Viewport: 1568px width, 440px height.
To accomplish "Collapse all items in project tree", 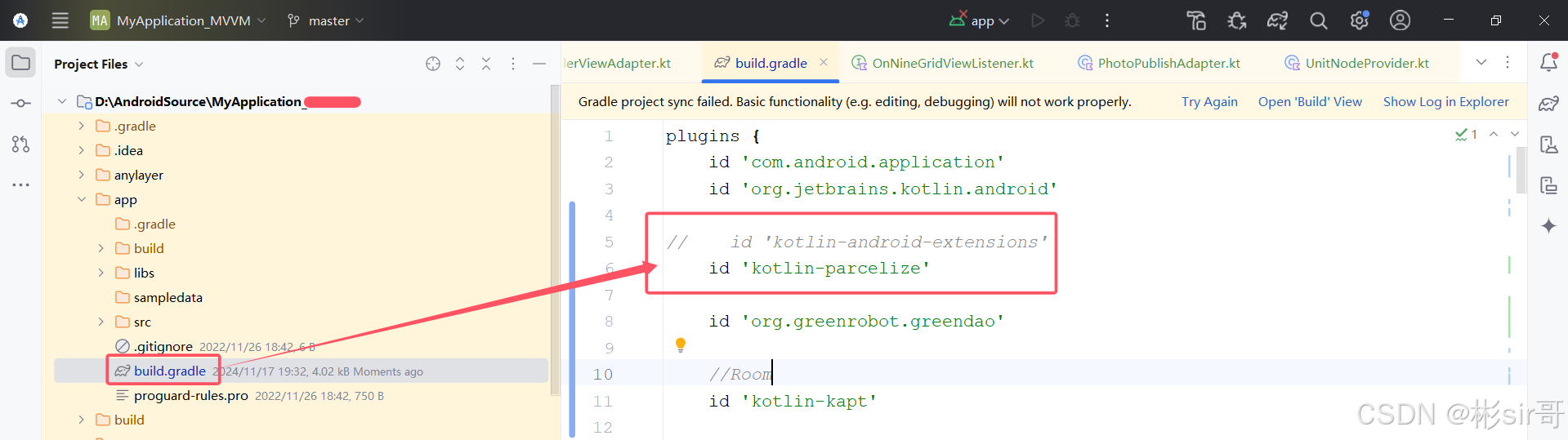I will (x=486, y=64).
